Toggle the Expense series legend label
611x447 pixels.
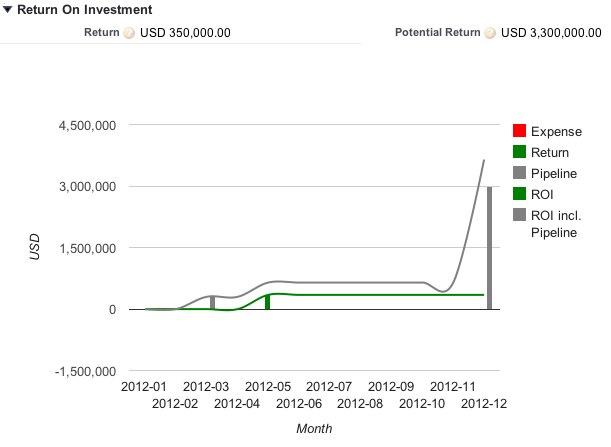552,131
